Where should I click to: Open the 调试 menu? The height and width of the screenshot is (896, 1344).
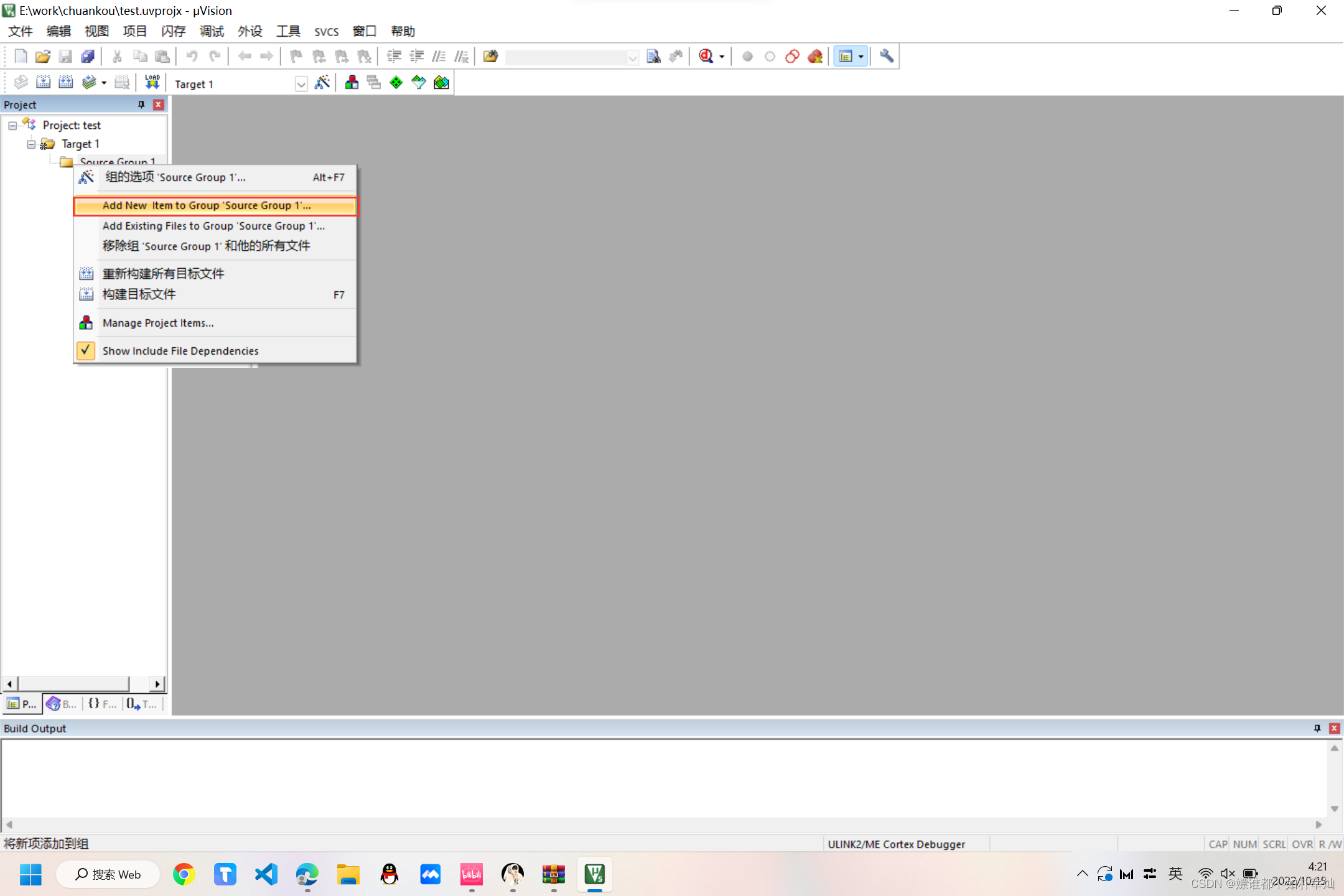tap(212, 31)
